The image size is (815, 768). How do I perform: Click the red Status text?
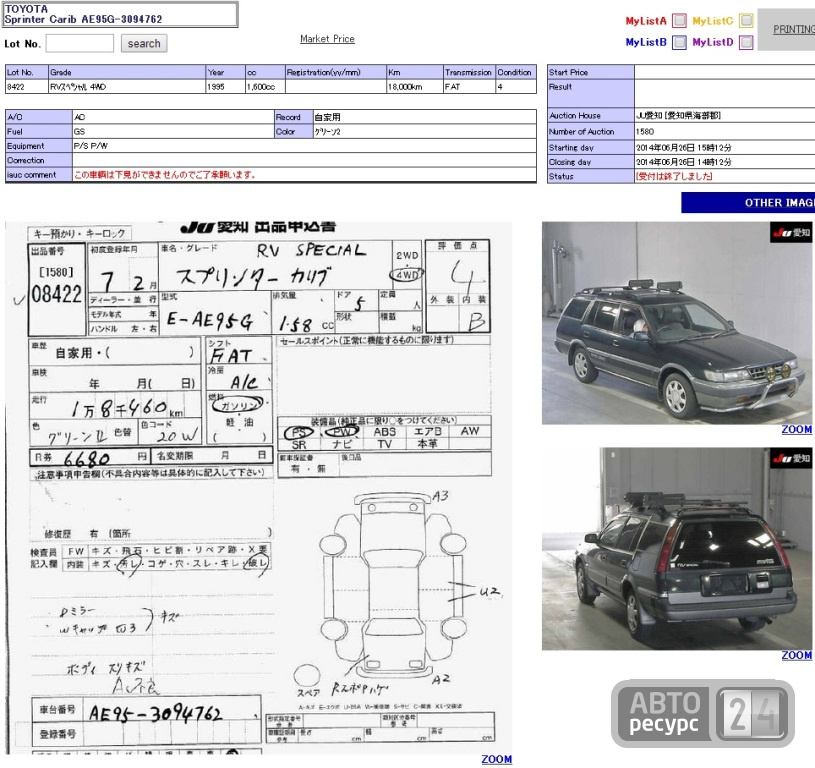point(674,177)
